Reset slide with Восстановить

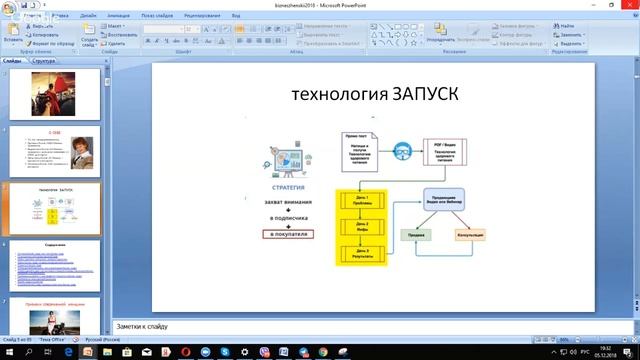pyautogui.click(x=119, y=35)
